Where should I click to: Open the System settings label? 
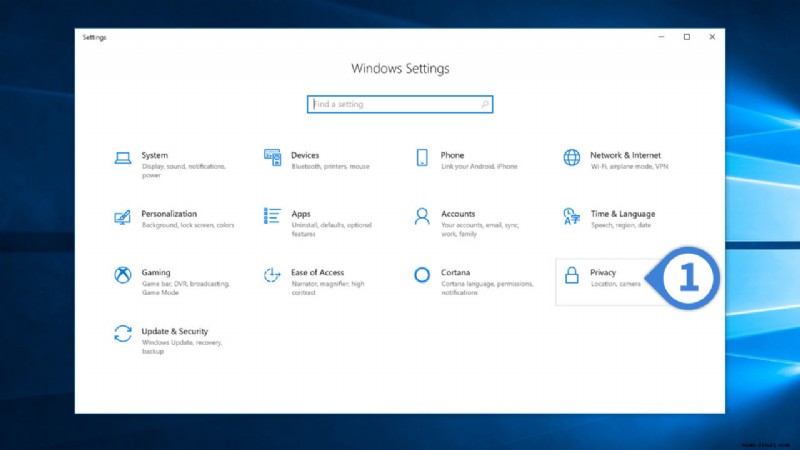pyautogui.click(x=155, y=155)
